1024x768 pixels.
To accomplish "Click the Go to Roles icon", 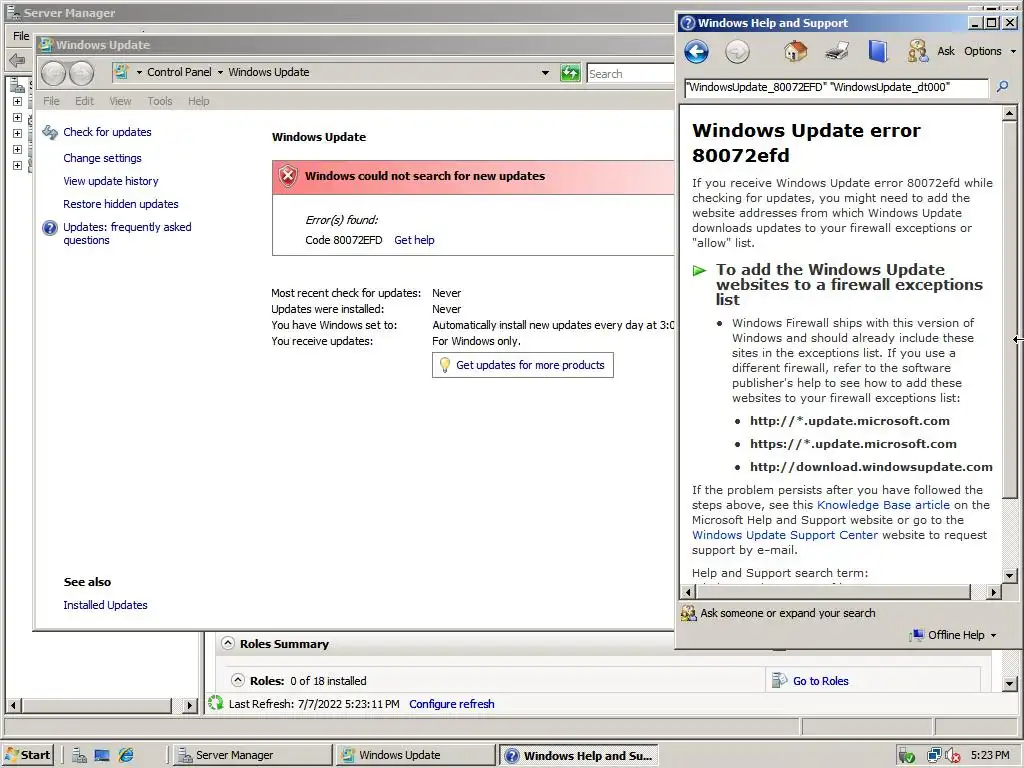I will point(779,680).
